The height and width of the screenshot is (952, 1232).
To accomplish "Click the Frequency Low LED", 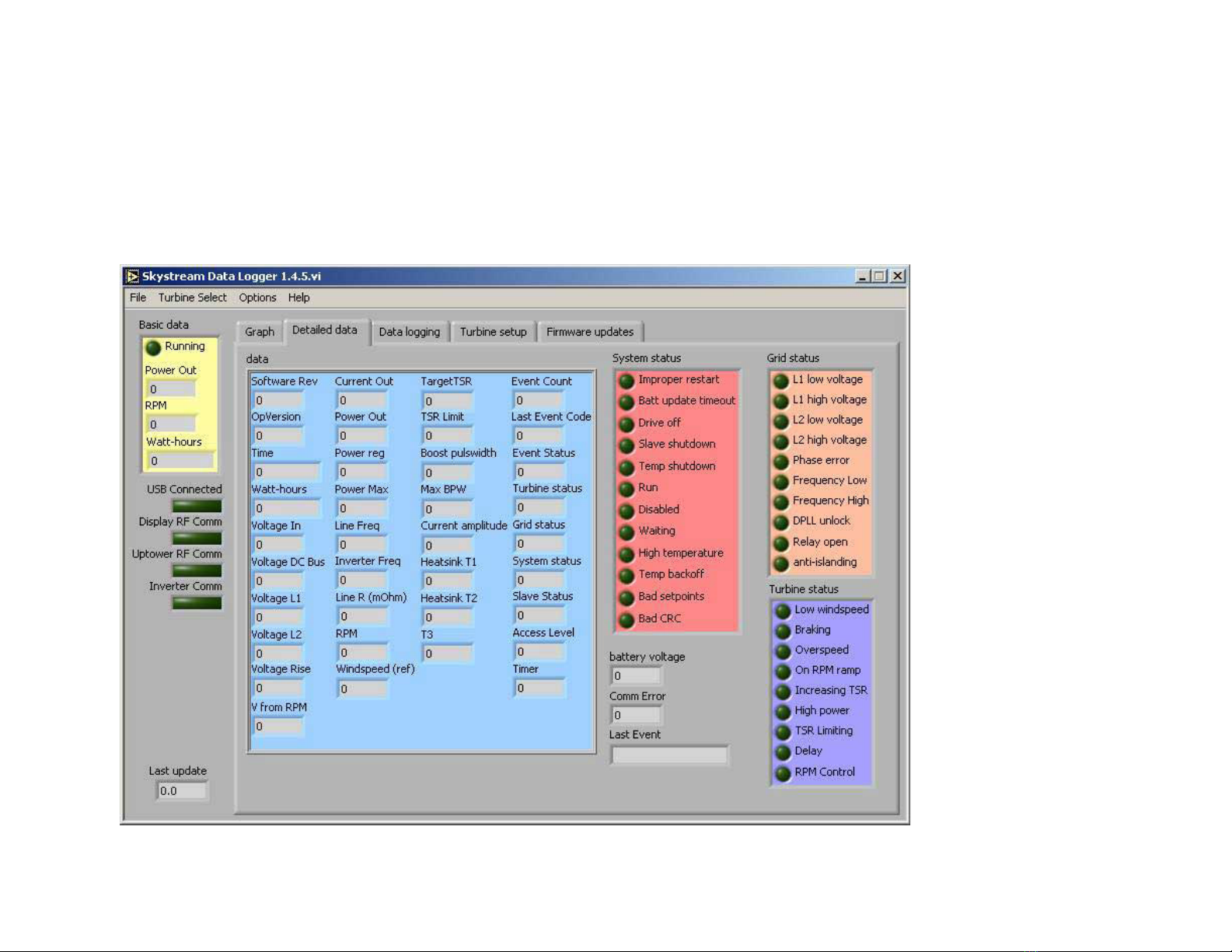I will coord(780,482).
